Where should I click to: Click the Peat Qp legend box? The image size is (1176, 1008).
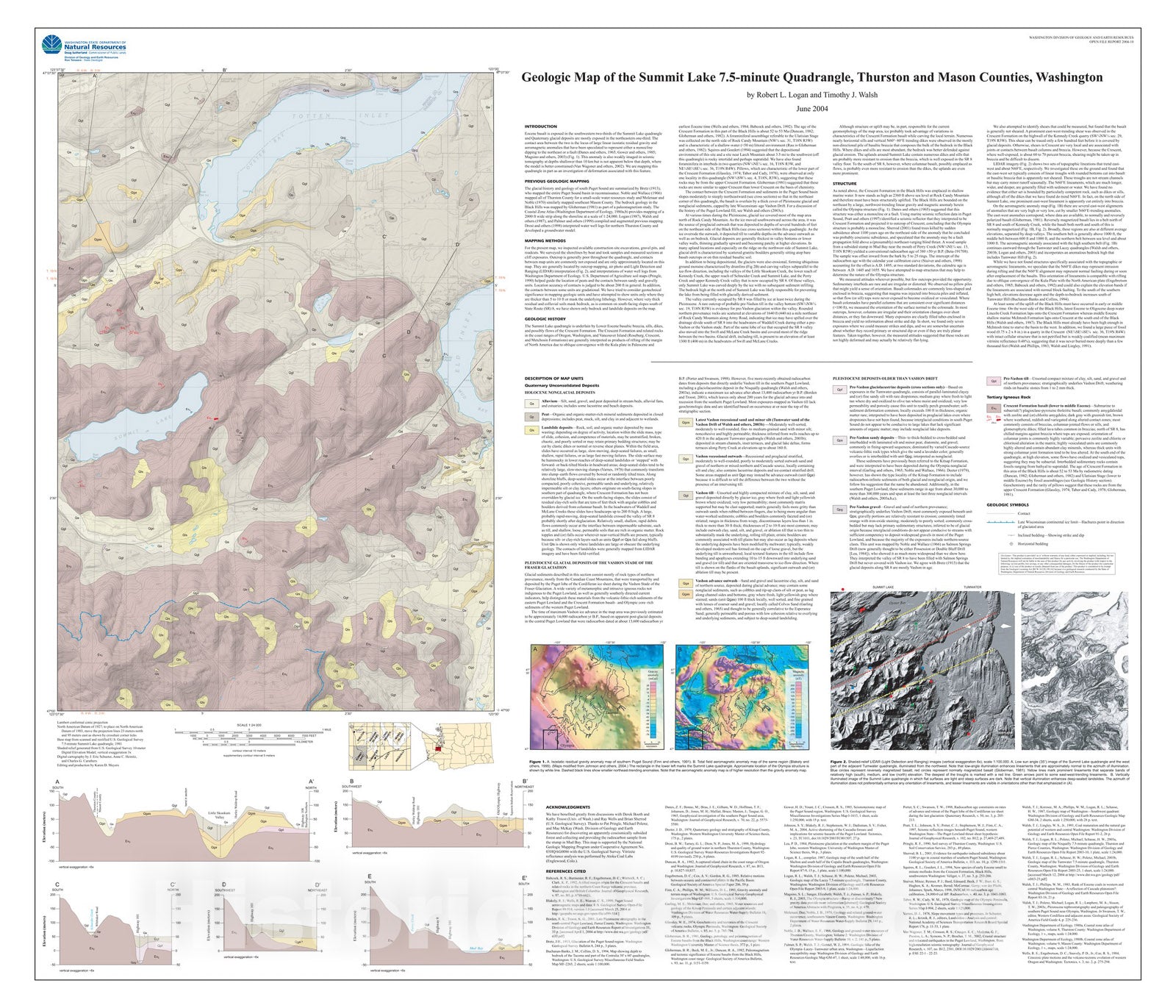point(532,415)
